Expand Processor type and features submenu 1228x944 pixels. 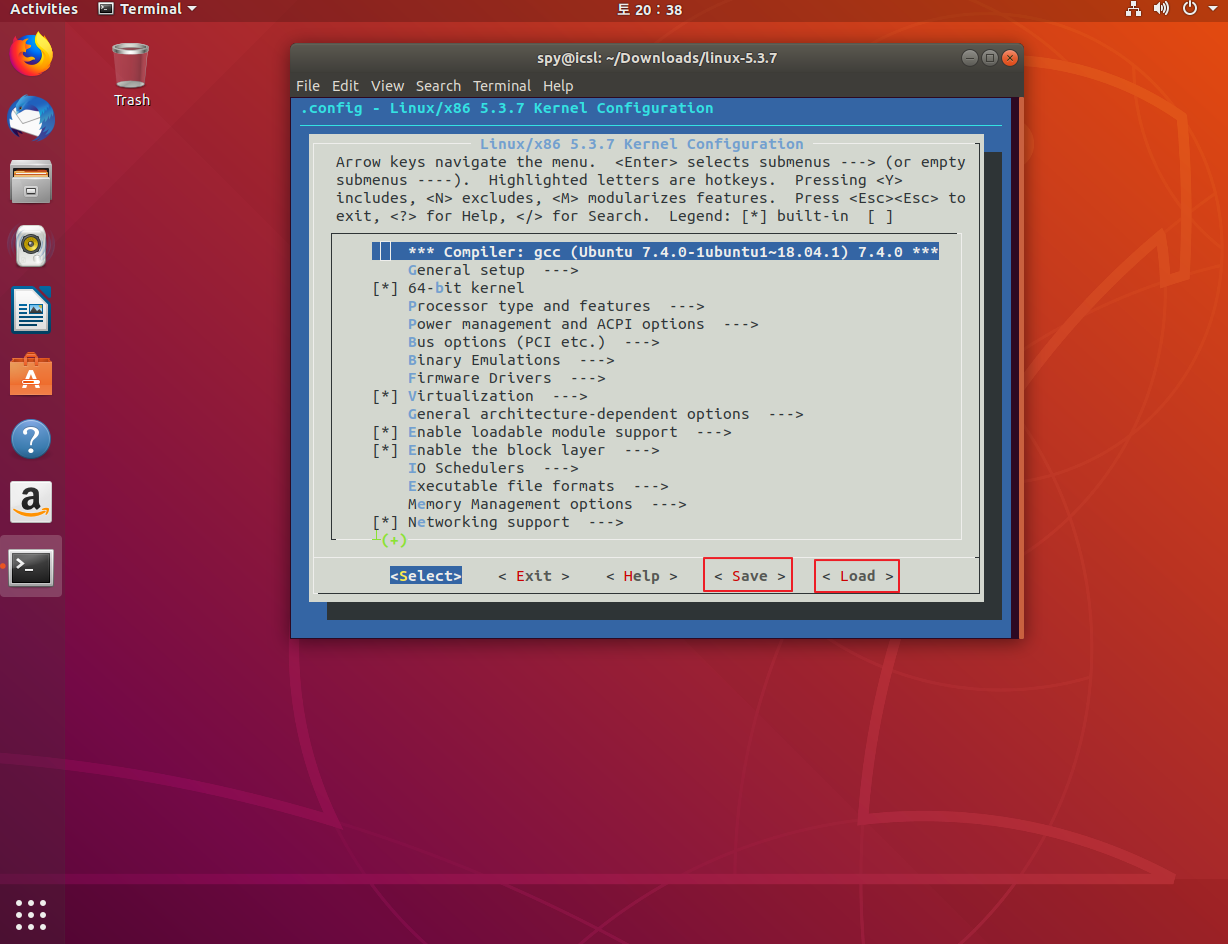(556, 306)
